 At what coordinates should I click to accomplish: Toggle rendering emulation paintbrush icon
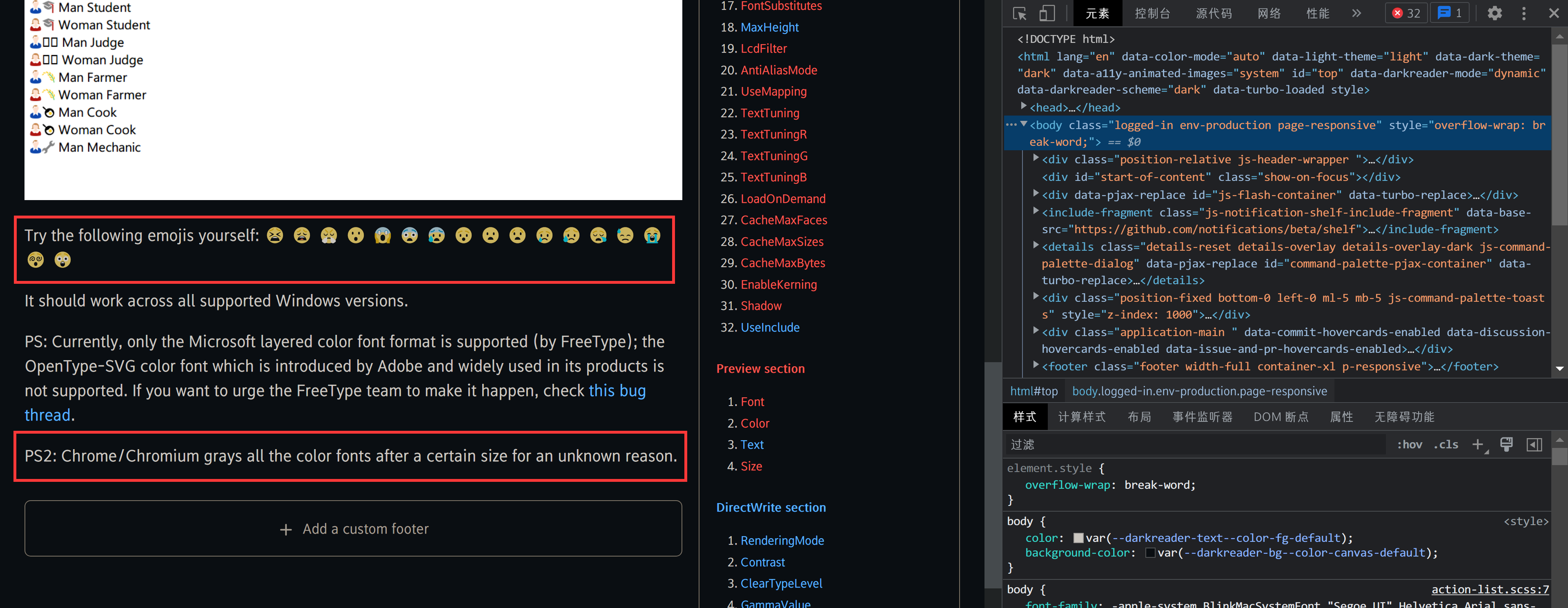[1506, 445]
